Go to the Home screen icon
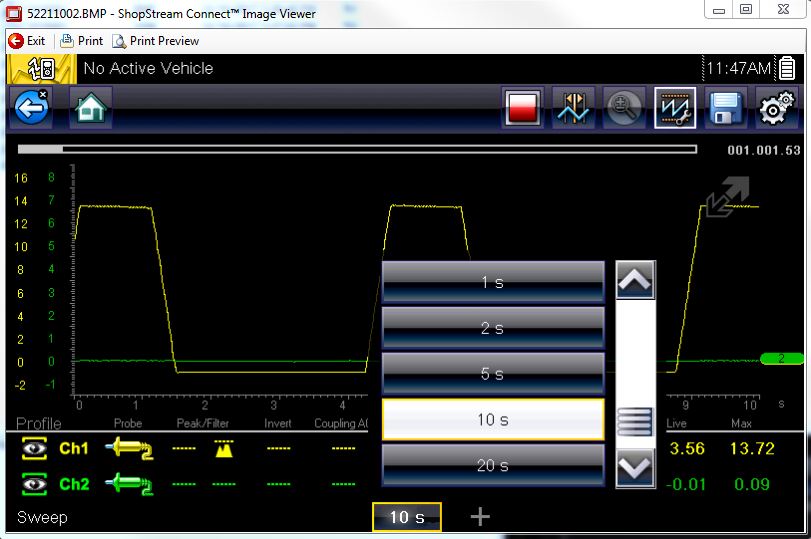This screenshot has height=539, width=811. (x=90, y=107)
